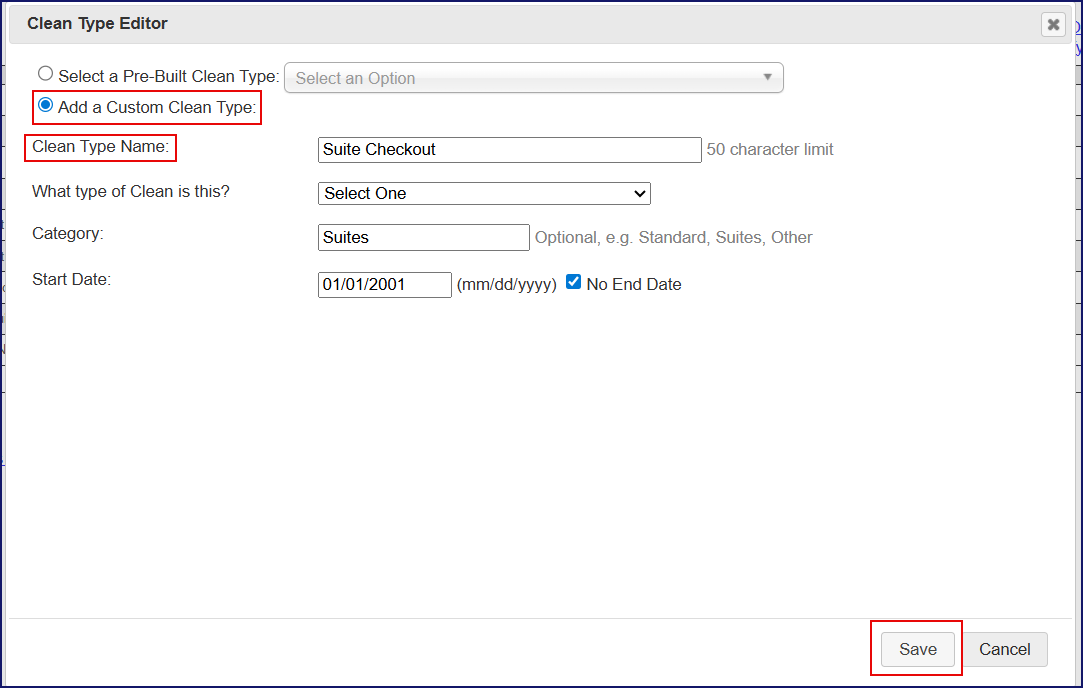Click the mm/dd/yyyy format hint

pyautogui.click(x=506, y=284)
